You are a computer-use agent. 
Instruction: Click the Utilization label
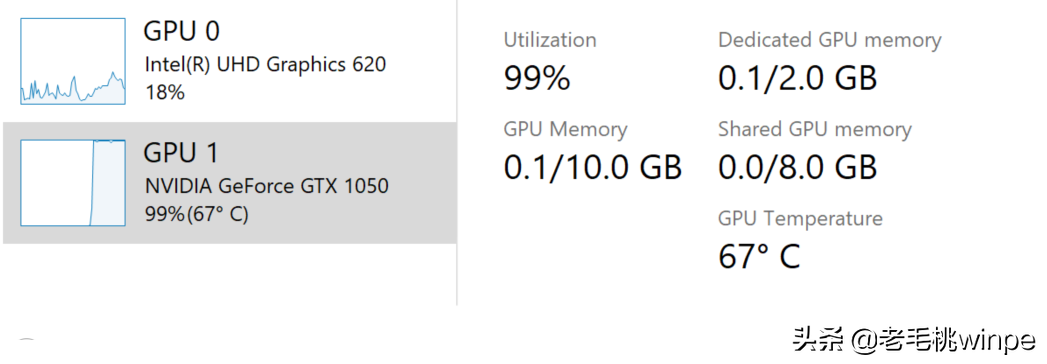[x=550, y=40]
